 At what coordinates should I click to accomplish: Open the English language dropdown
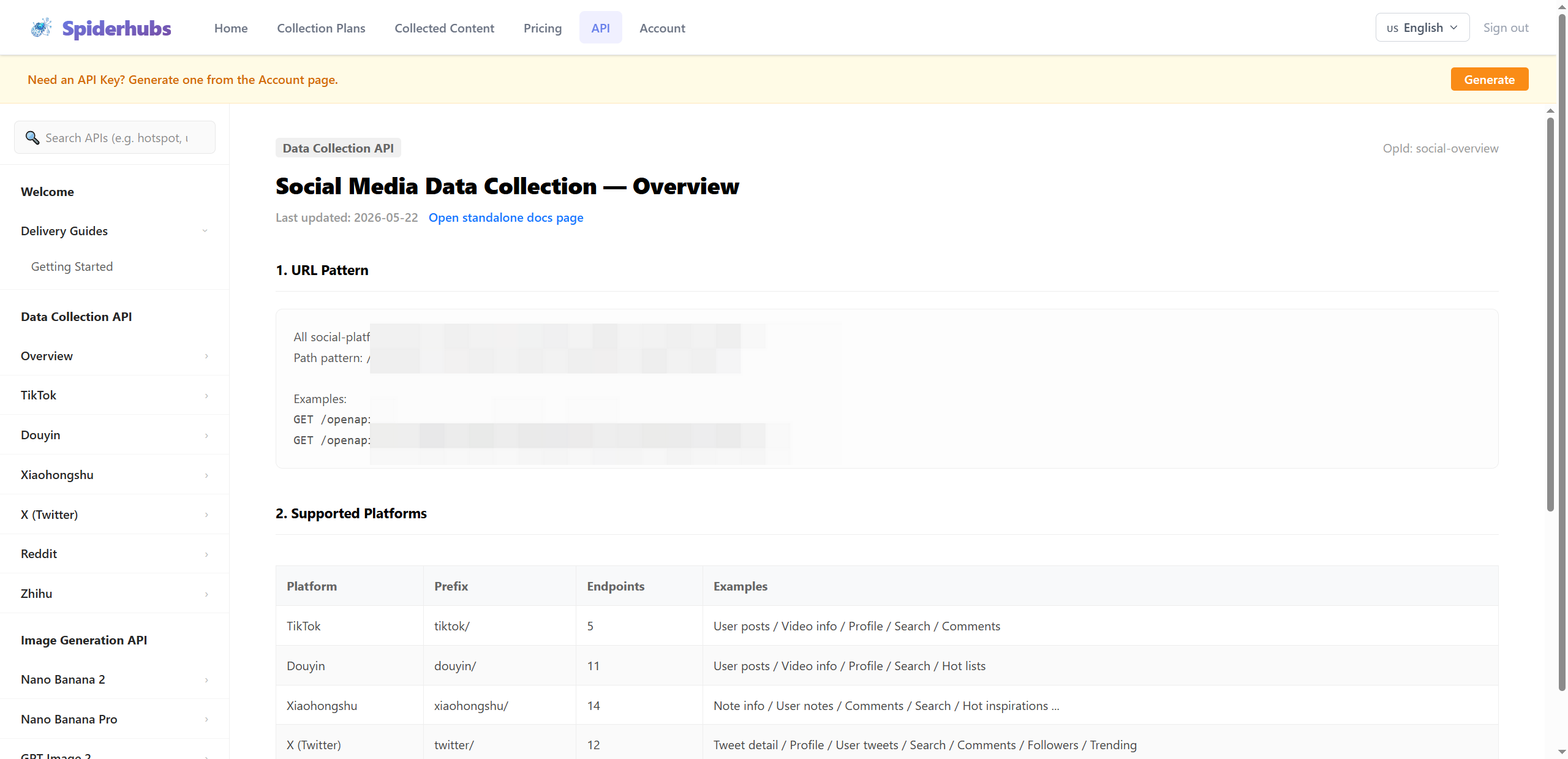pos(1422,28)
